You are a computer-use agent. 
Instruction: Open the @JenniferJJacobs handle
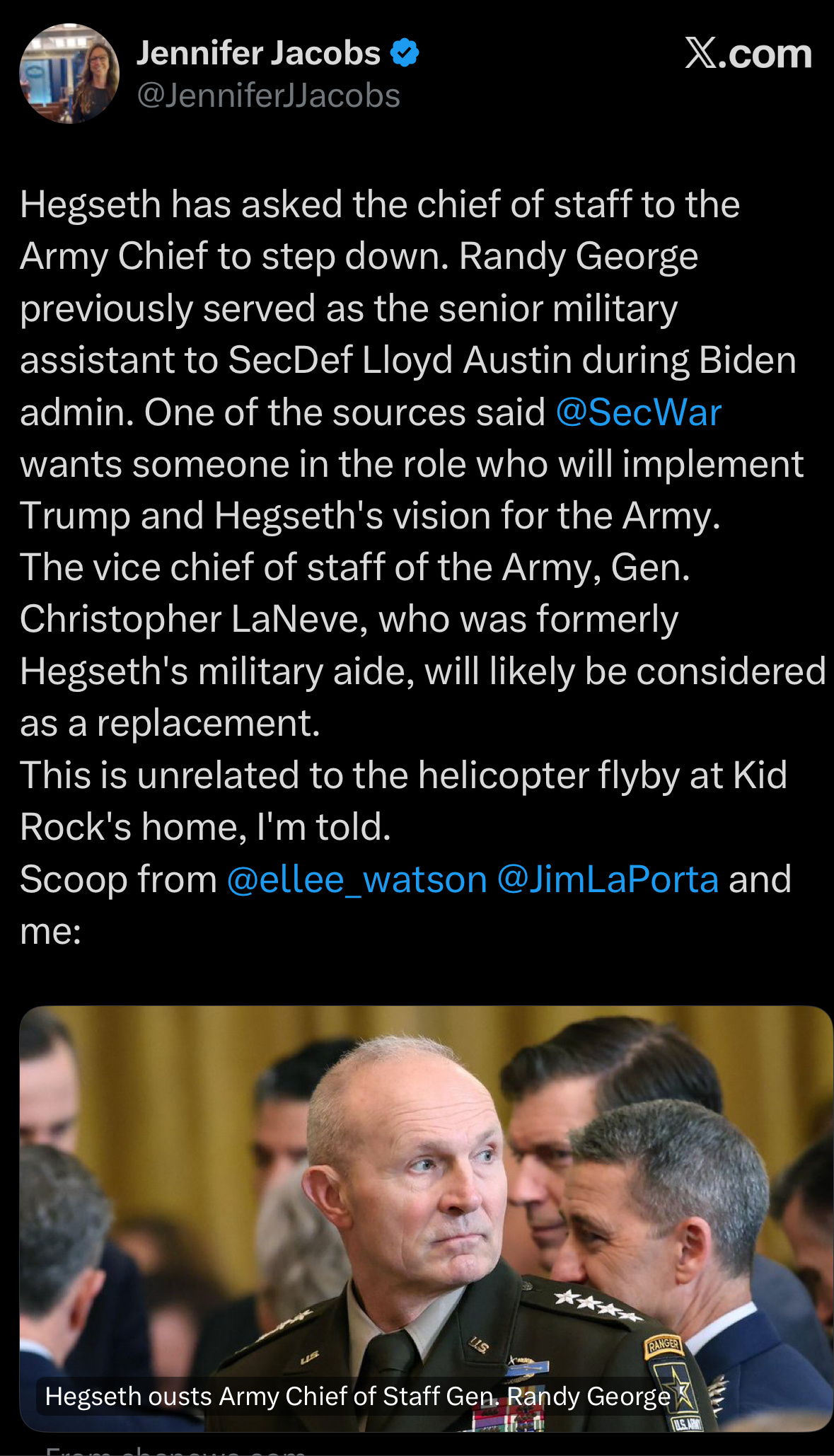(268, 96)
